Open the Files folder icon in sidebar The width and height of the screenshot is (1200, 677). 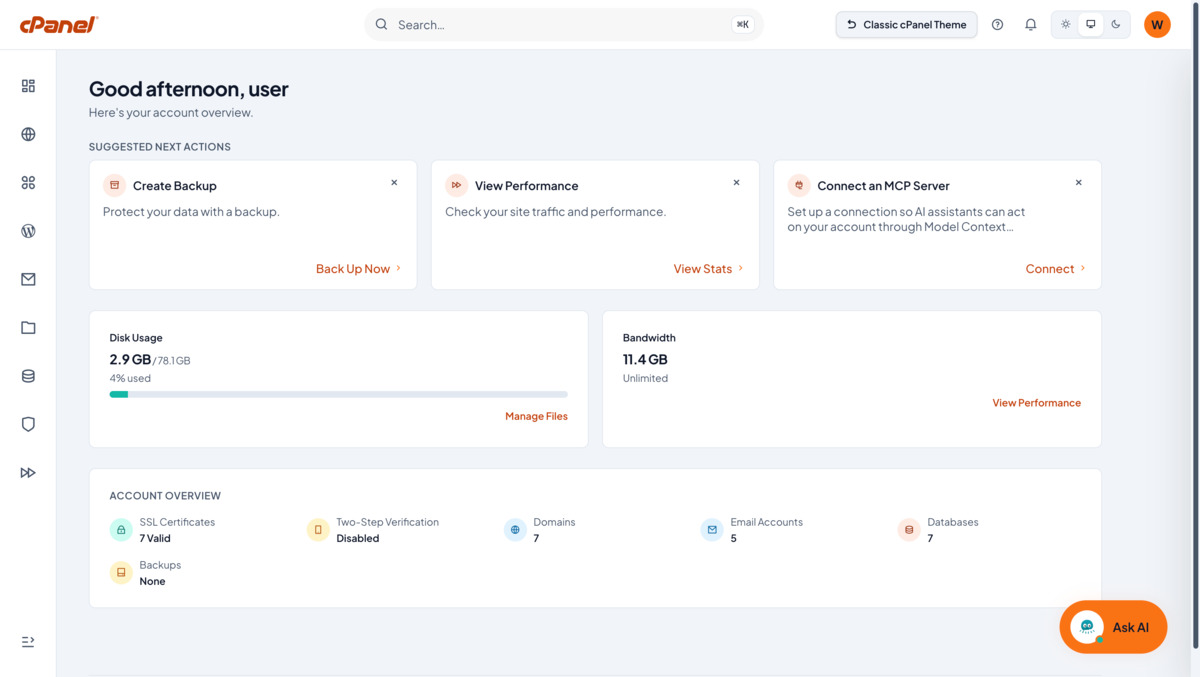[x=28, y=327]
